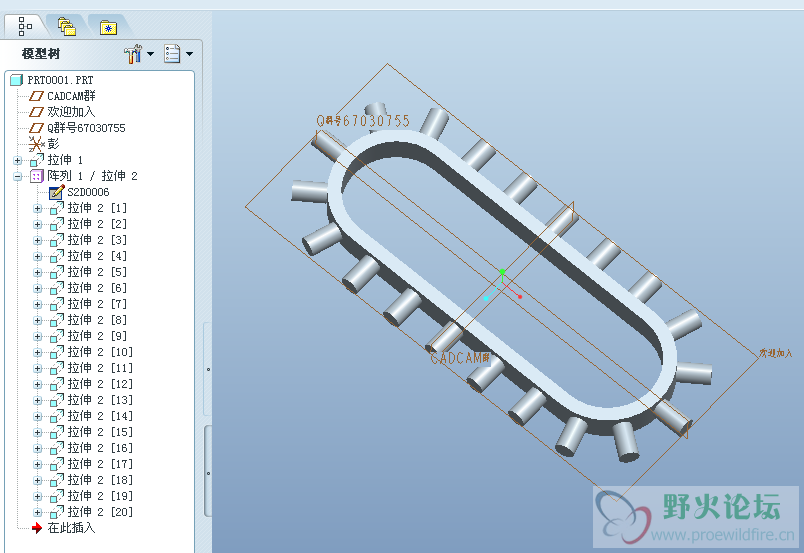Open the model tree Show list dropdown

pyautogui.click(x=177, y=54)
